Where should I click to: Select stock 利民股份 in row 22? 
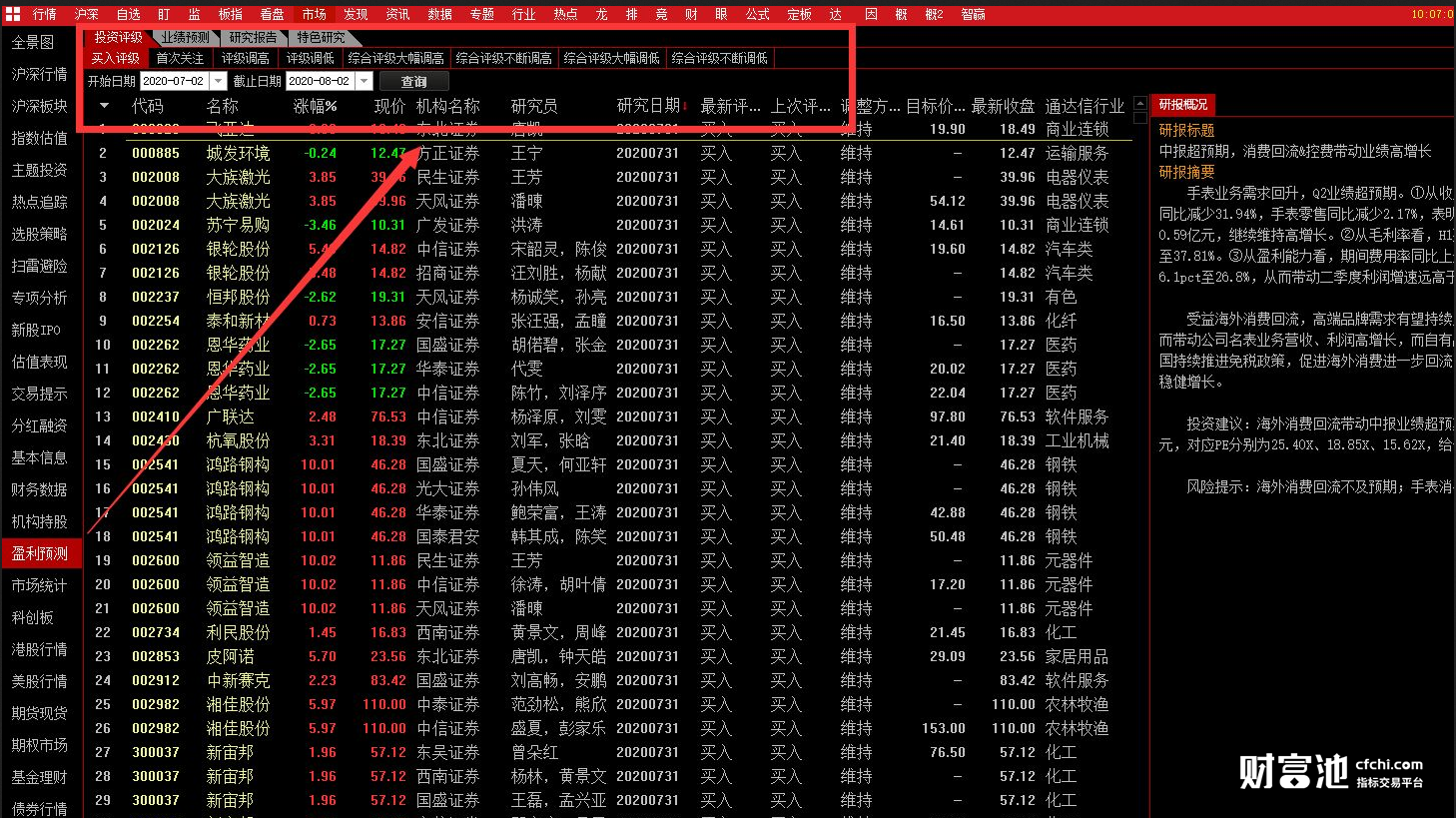click(x=238, y=632)
